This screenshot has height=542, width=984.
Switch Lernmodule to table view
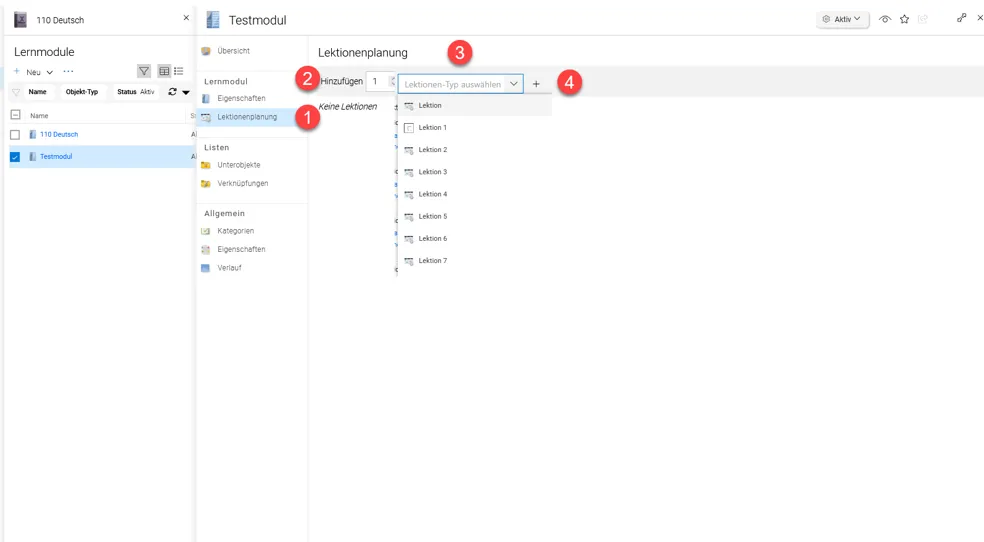tap(164, 71)
